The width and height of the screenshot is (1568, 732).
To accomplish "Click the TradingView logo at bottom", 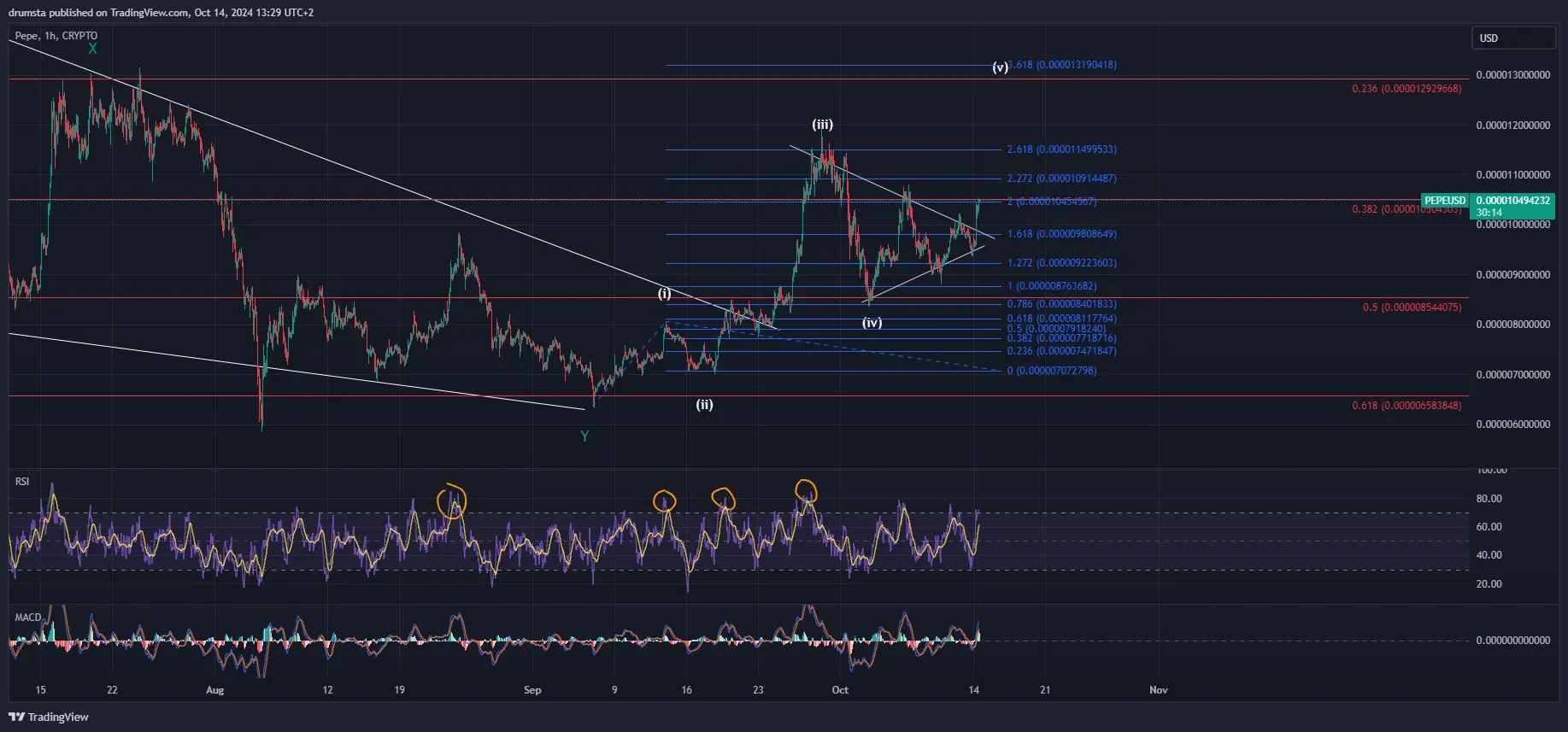I will [x=49, y=717].
